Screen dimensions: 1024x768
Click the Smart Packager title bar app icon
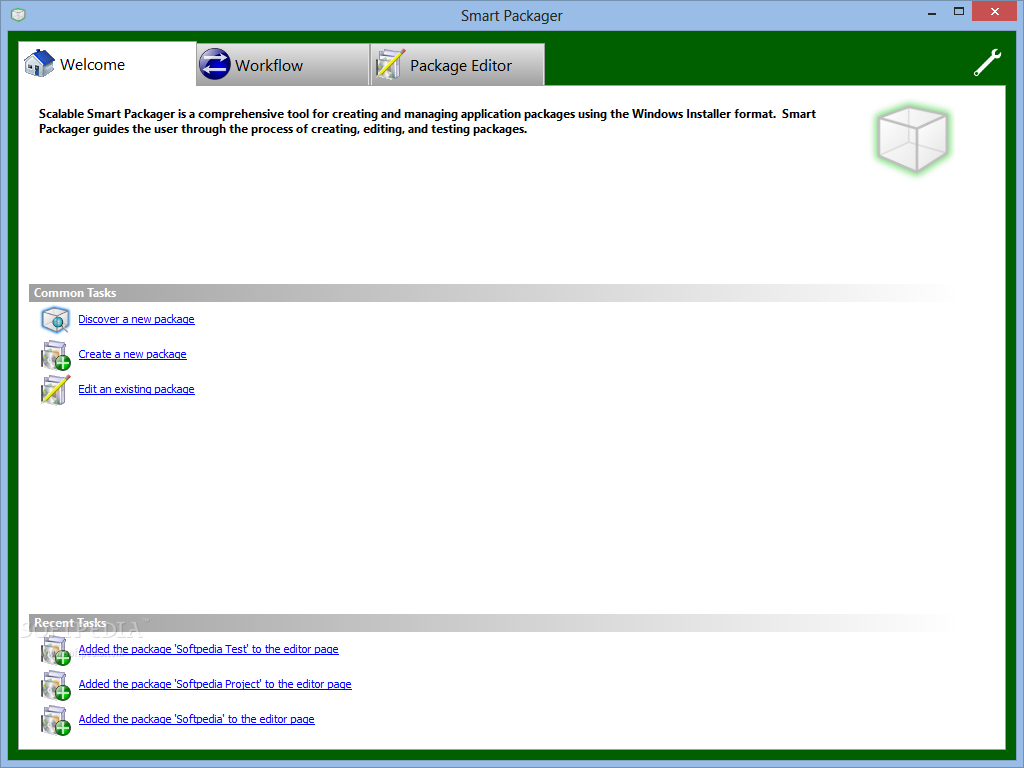pos(18,14)
